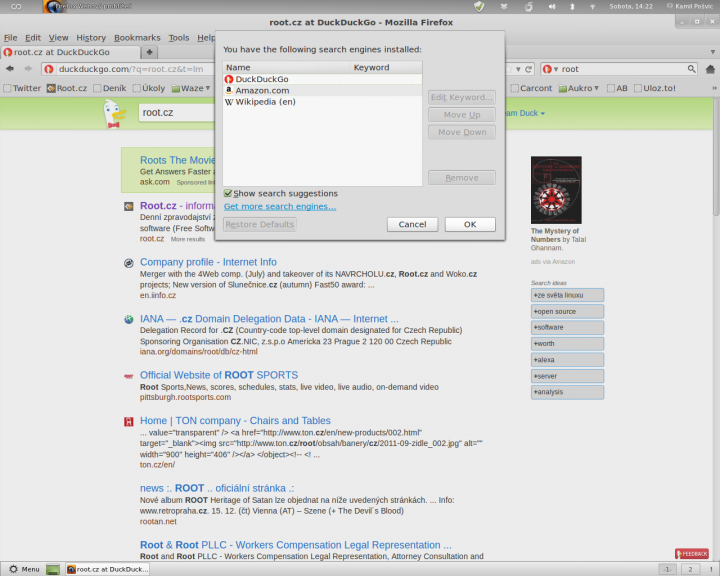Image resolution: width=720 pixels, height=576 pixels.
Task: Click Cancel in search engines dialog
Action: pyautogui.click(x=412, y=225)
